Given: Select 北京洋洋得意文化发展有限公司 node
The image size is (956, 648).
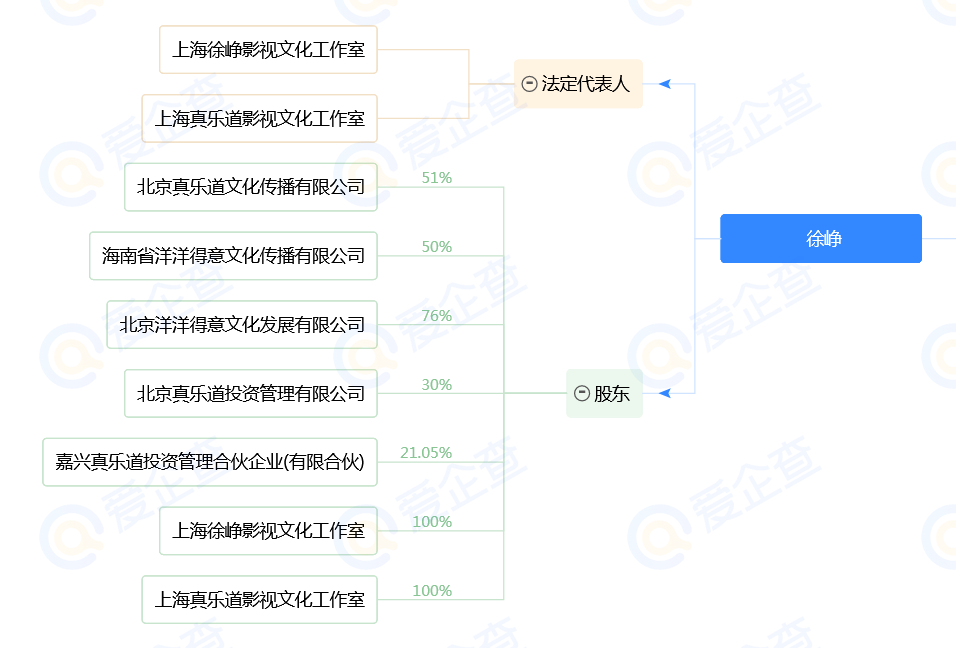Looking at the screenshot, I should click(x=242, y=325).
